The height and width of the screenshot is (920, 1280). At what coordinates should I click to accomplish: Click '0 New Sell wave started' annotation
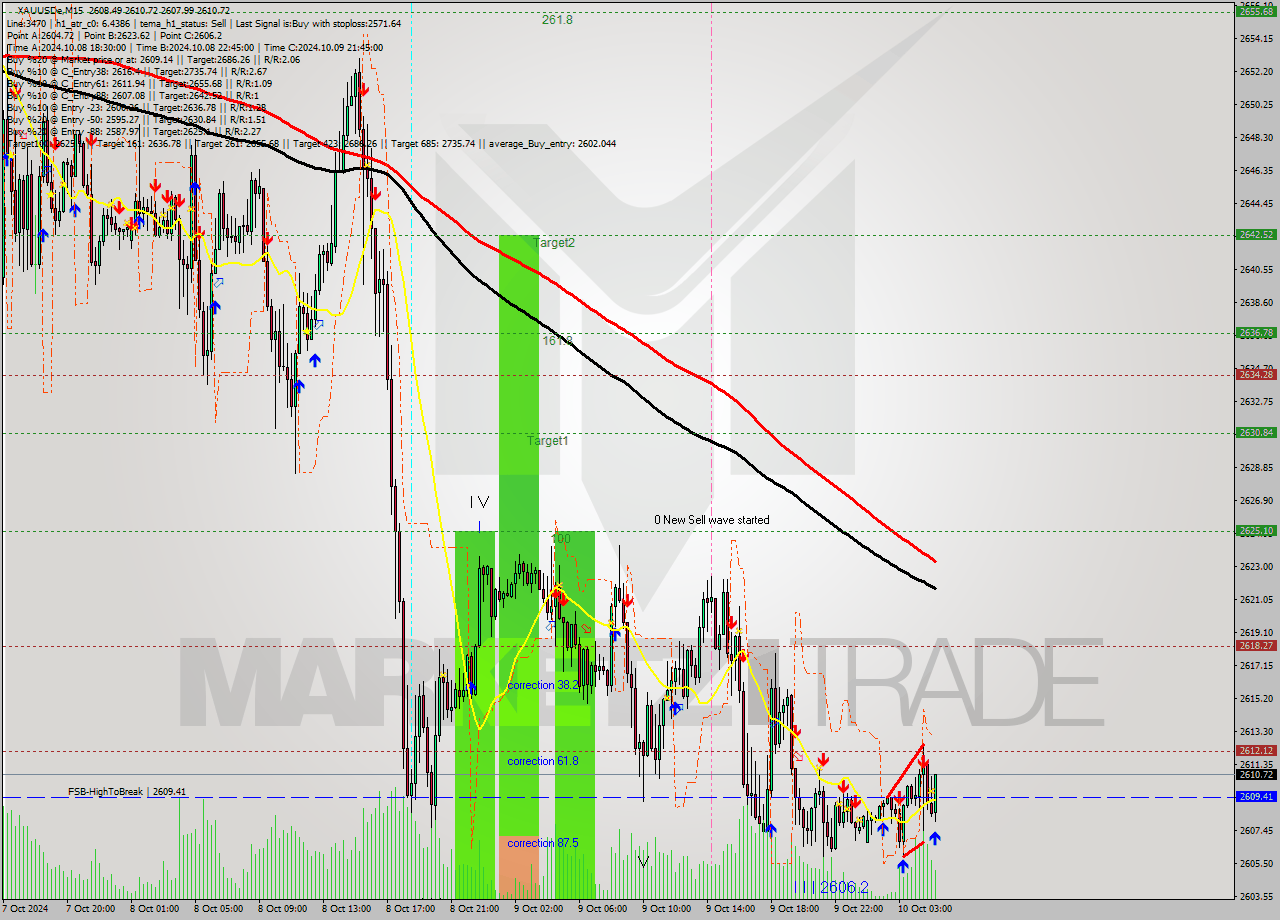click(712, 520)
